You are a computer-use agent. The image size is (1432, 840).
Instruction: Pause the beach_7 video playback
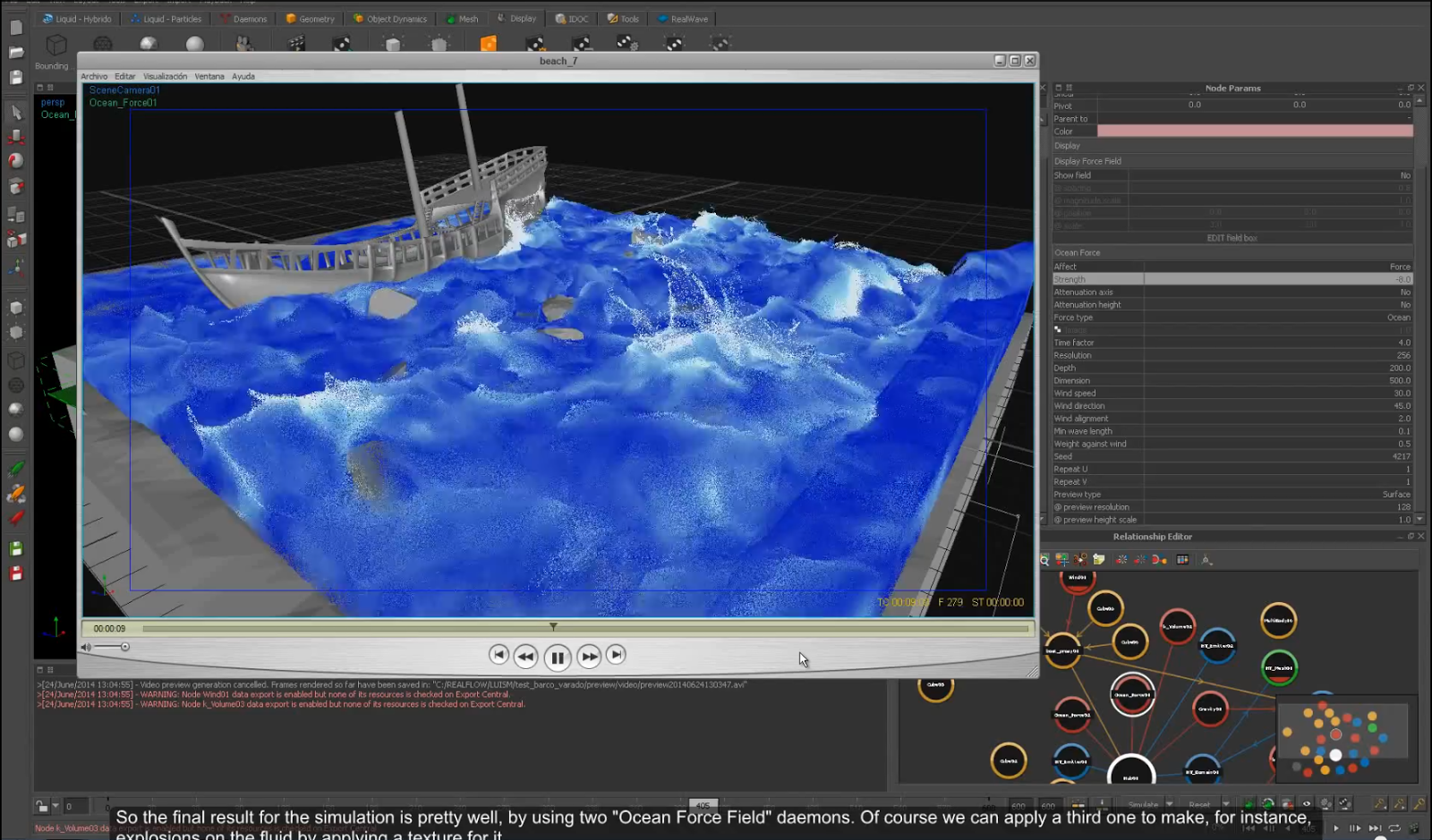click(x=557, y=658)
